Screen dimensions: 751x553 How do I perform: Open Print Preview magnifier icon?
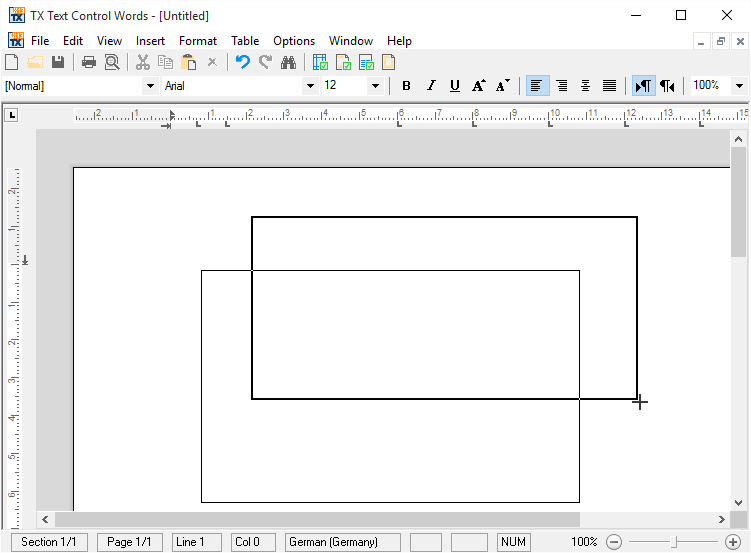click(112, 62)
